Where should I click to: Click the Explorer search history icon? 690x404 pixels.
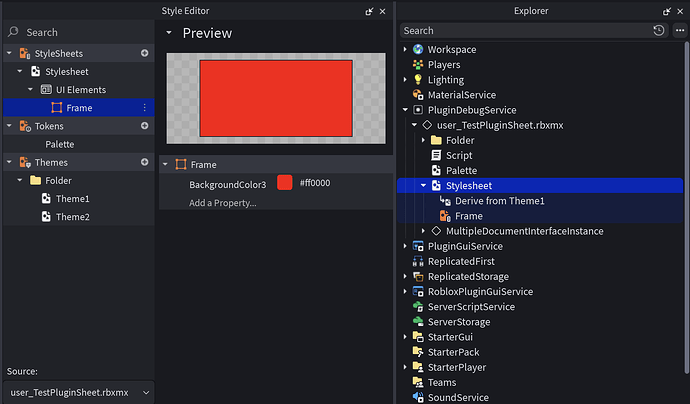pos(658,31)
